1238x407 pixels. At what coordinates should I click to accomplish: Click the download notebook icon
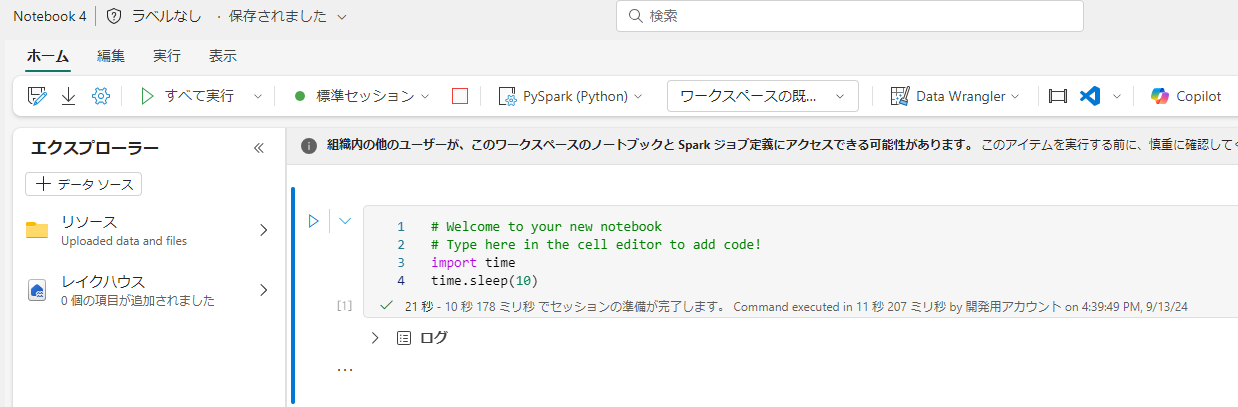69,96
